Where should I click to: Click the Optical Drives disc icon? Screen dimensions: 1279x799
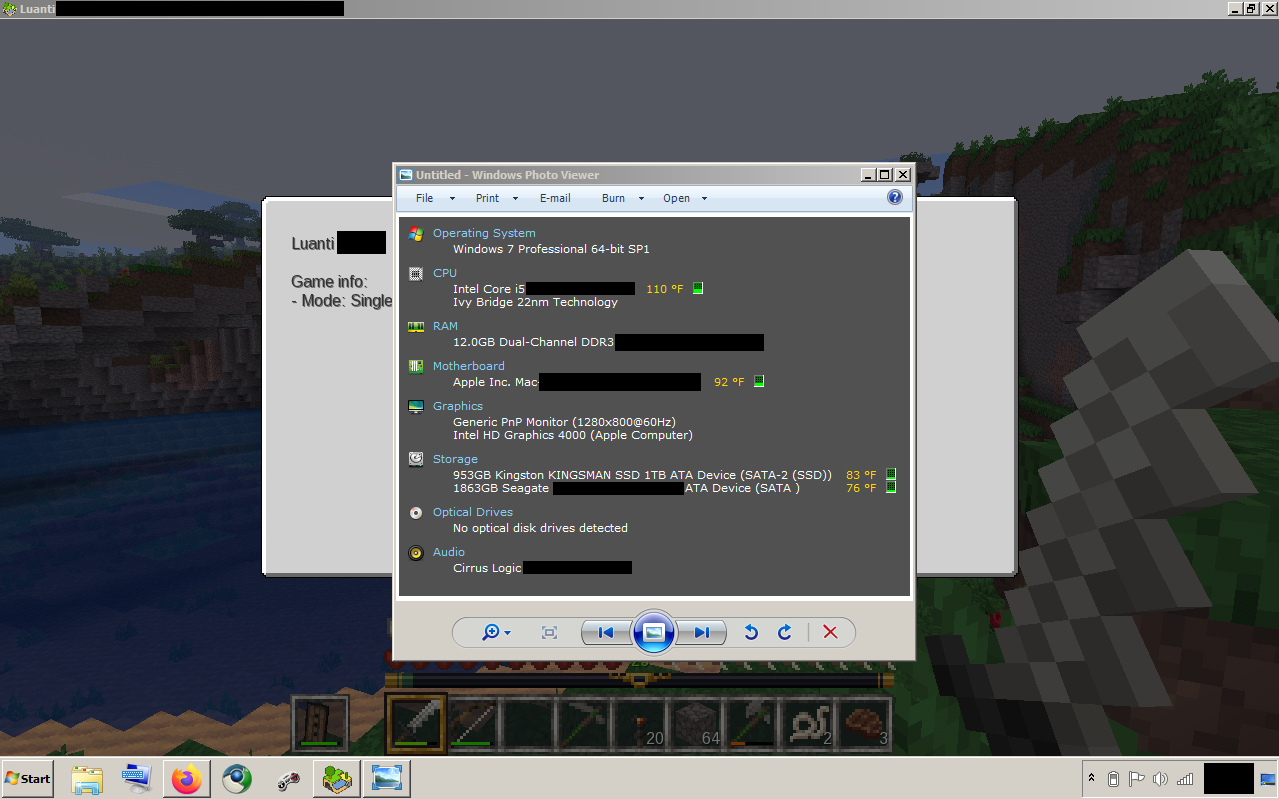point(416,512)
